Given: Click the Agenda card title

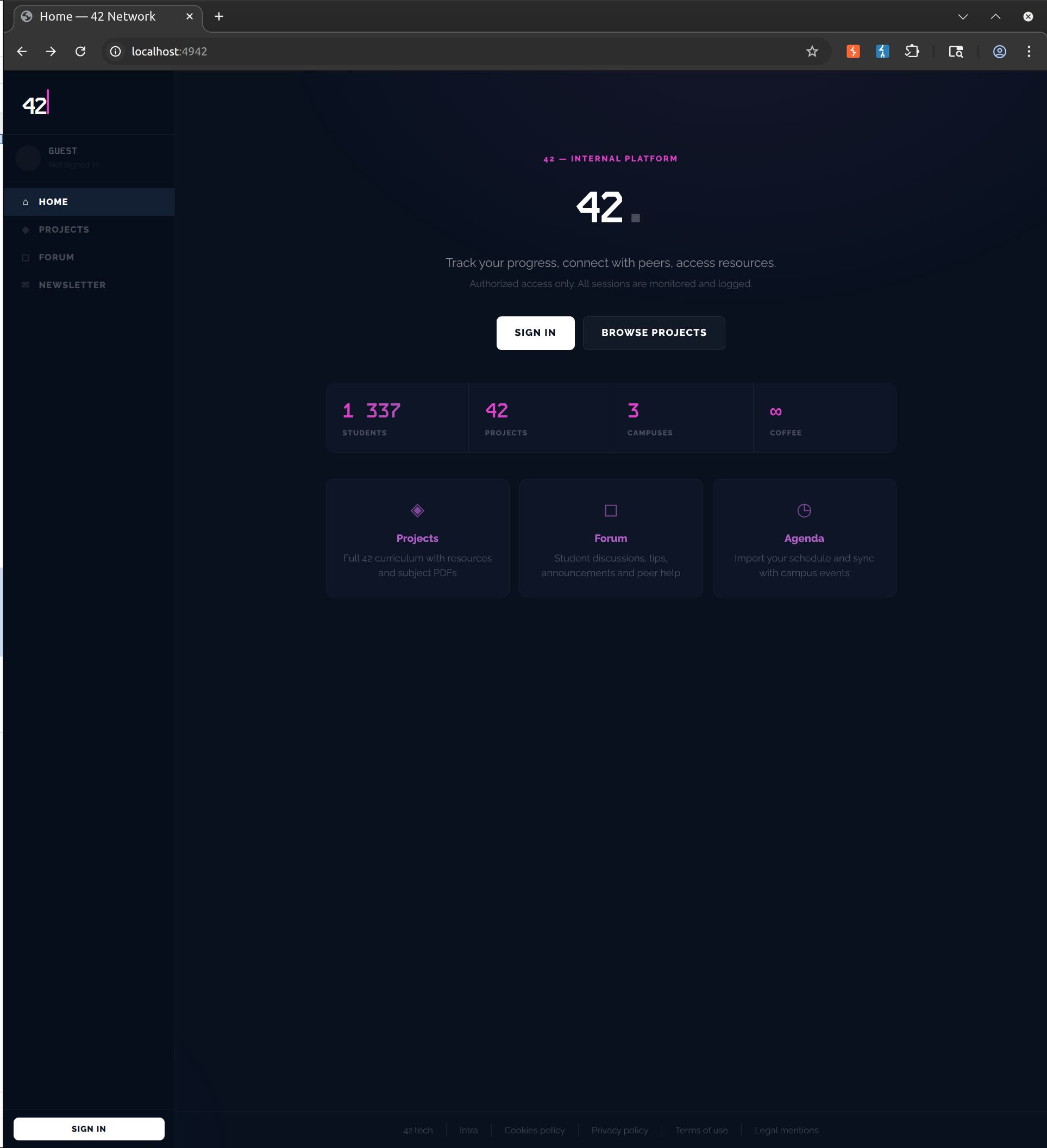Looking at the screenshot, I should click(804, 538).
